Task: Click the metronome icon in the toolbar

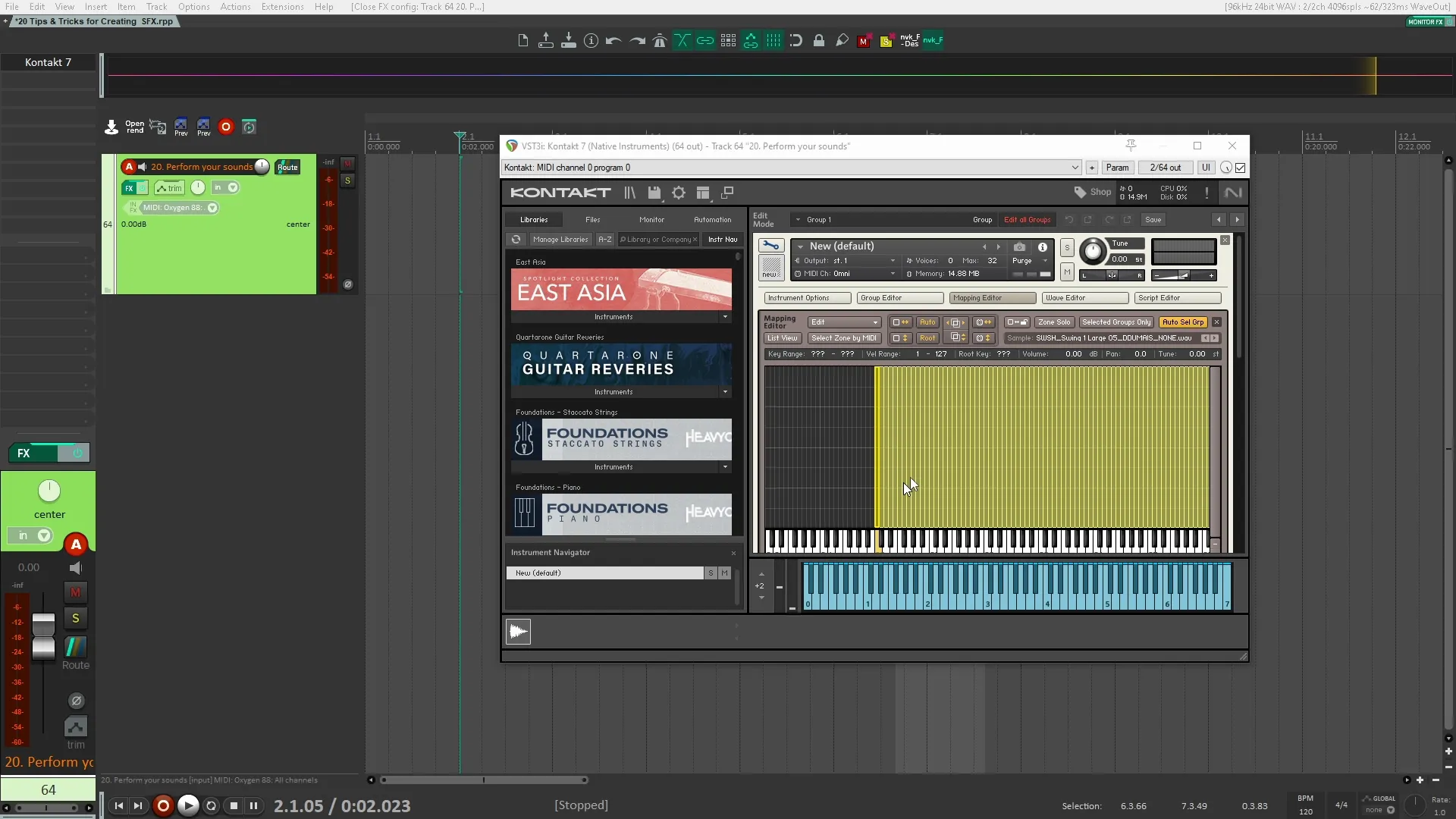Action: click(660, 41)
